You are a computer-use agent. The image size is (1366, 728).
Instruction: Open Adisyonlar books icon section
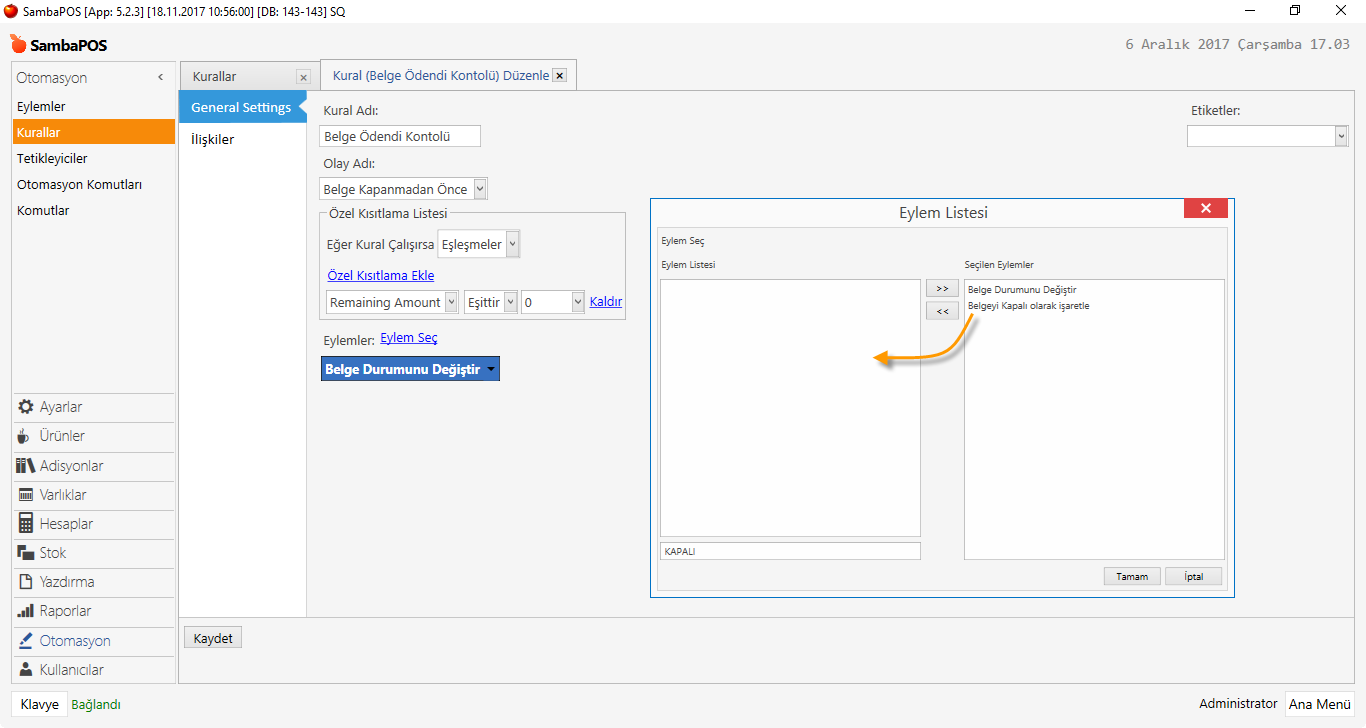pyautogui.click(x=26, y=466)
